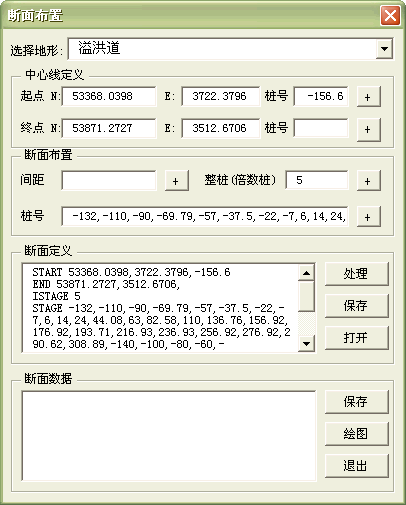Click 保存 button in 断面数据 group
The image size is (406, 505).
356,402
